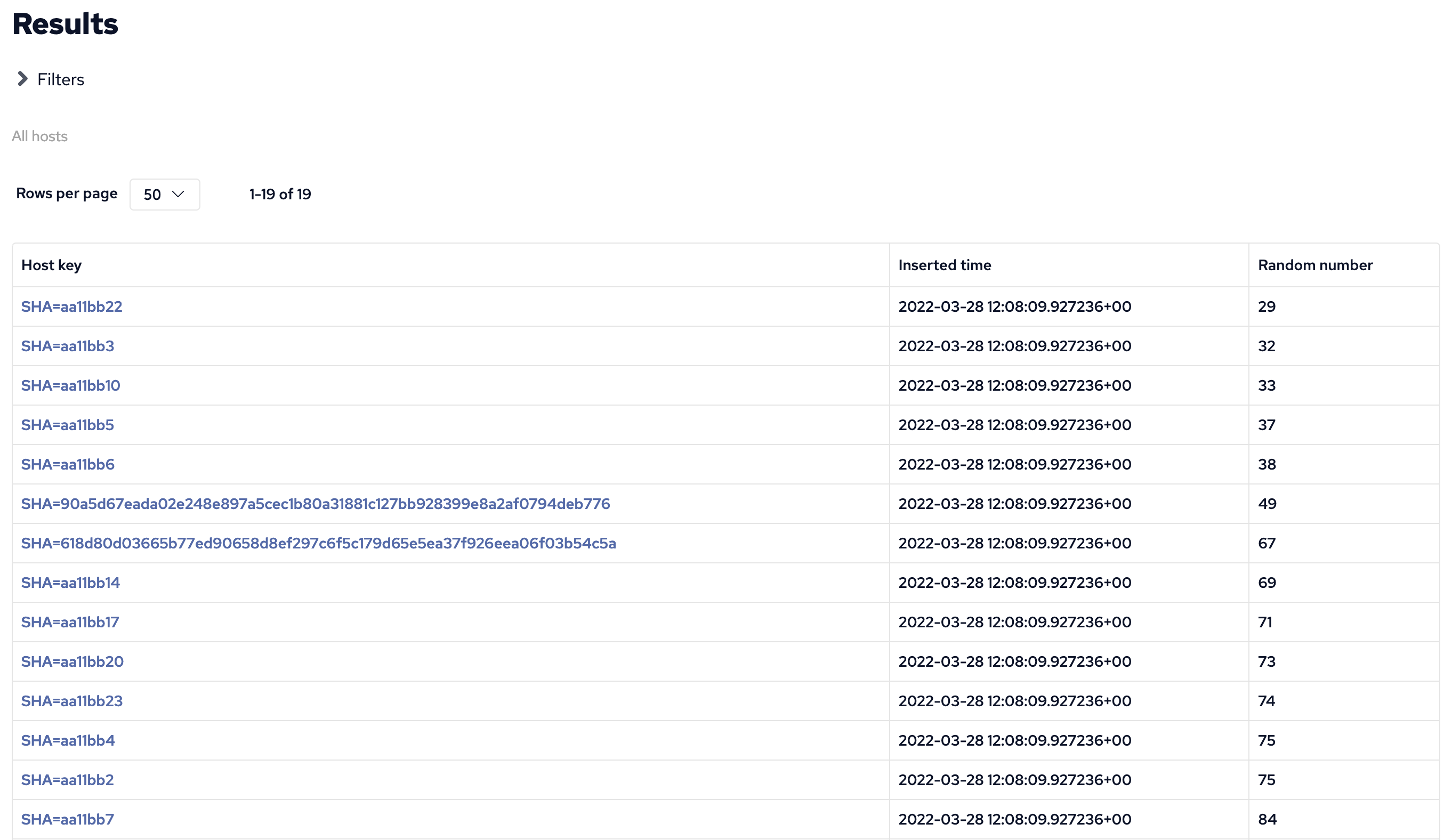1452x840 pixels.
Task: Click the Filters label text
Action: point(61,79)
